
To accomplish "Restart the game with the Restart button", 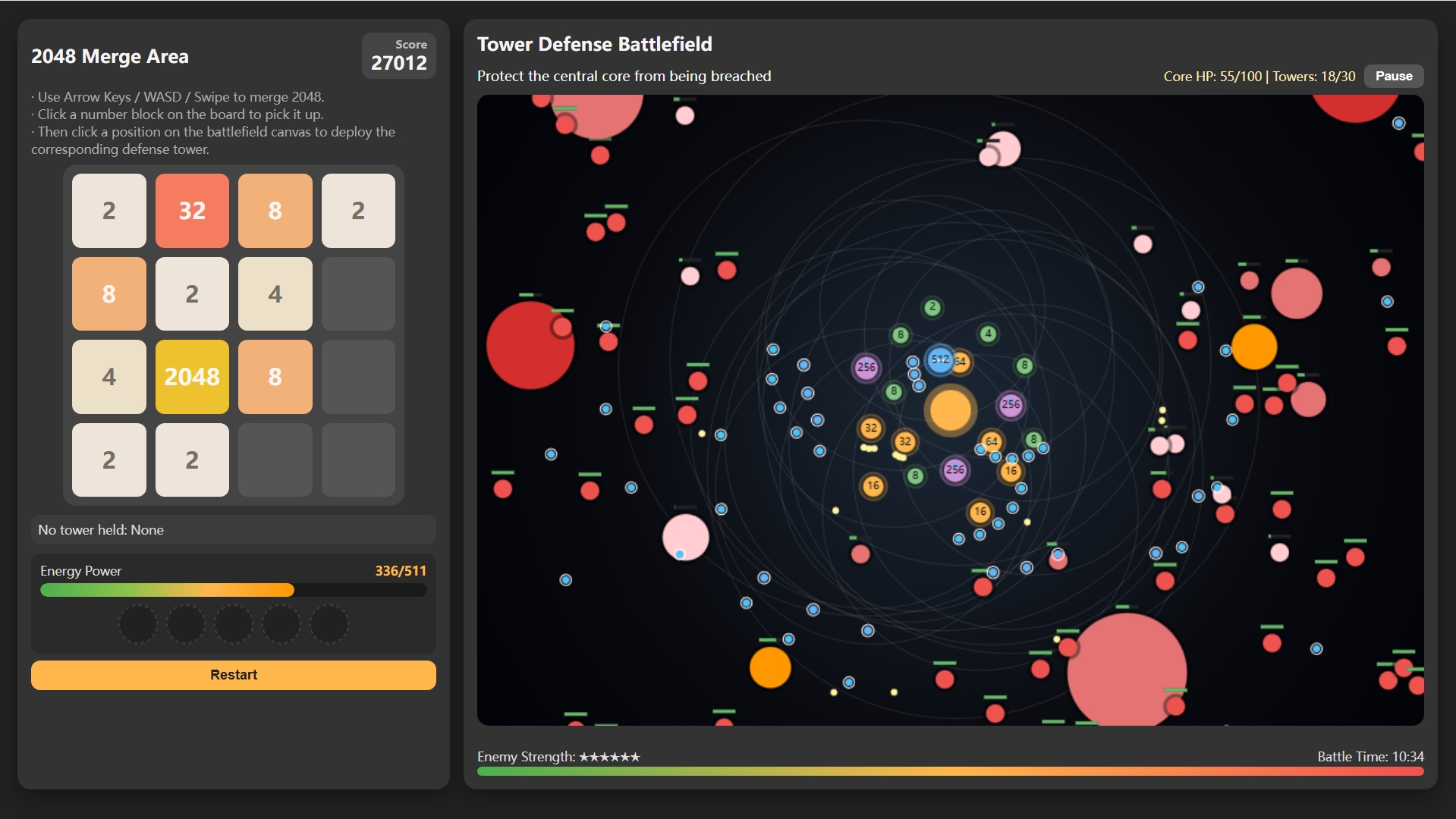I will [234, 675].
